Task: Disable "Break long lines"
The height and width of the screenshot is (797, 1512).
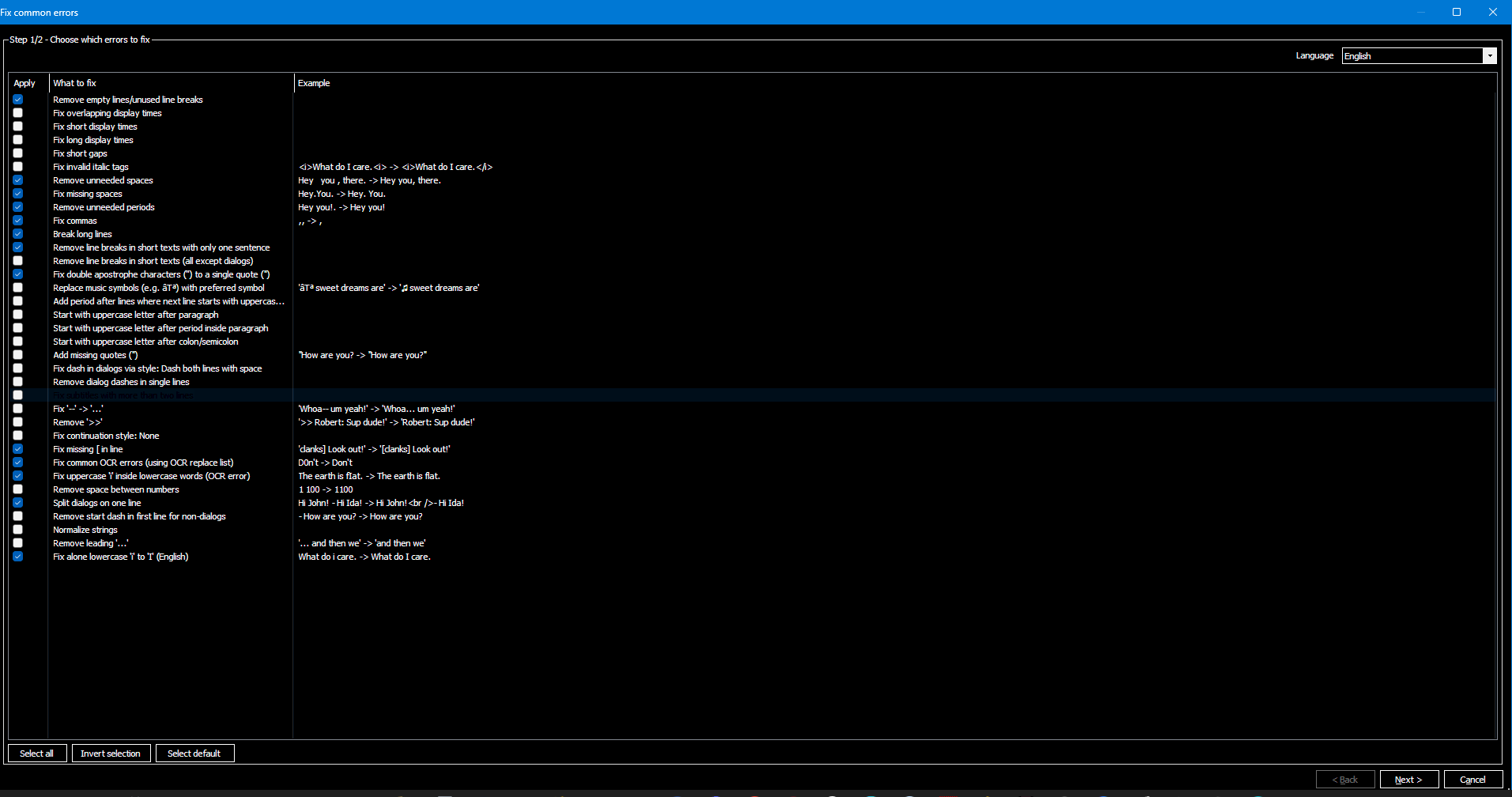Action: [17, 233]
